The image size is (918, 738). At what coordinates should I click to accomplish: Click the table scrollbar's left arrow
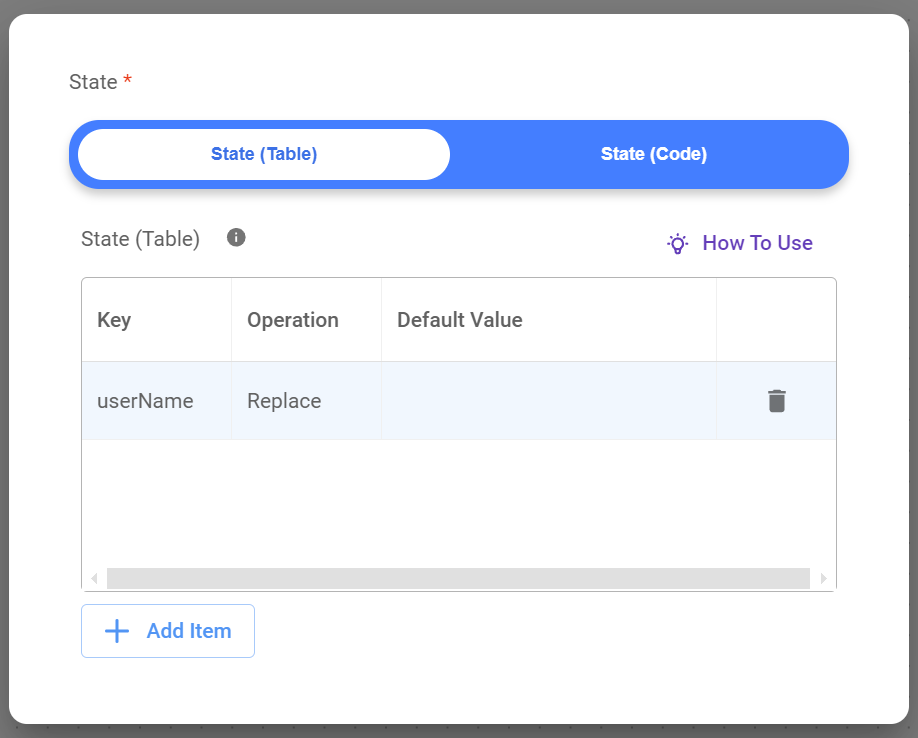pos(95,579)
